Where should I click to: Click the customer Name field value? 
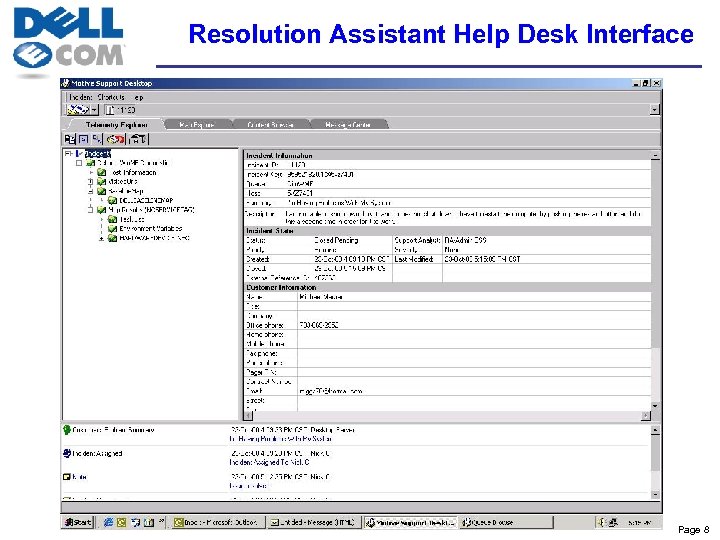[x=321, y=297]
